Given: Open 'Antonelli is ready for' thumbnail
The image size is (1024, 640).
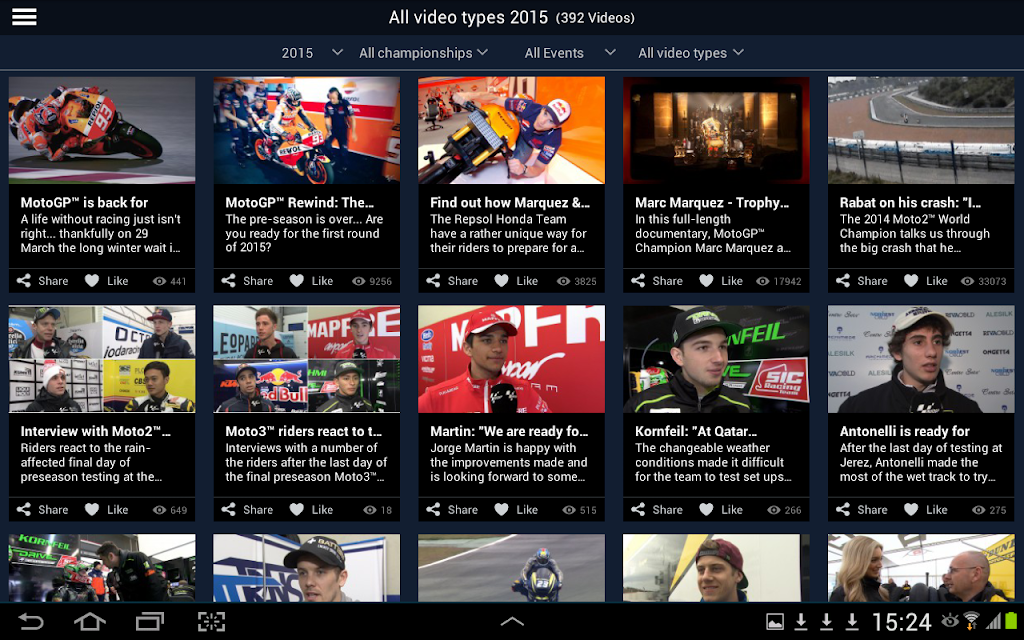Looking at the screenshot, I should pyautogui.click(x=921, y=359).
